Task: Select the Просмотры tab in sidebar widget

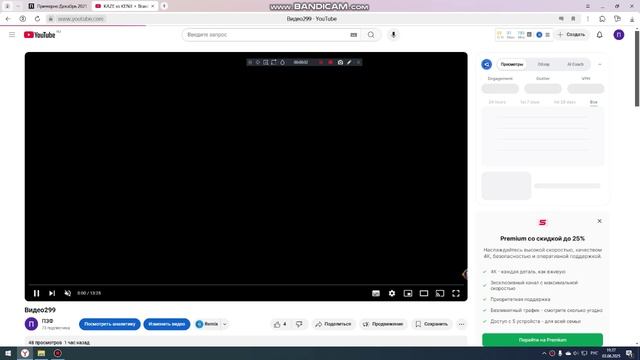Action: coord(511,64)
